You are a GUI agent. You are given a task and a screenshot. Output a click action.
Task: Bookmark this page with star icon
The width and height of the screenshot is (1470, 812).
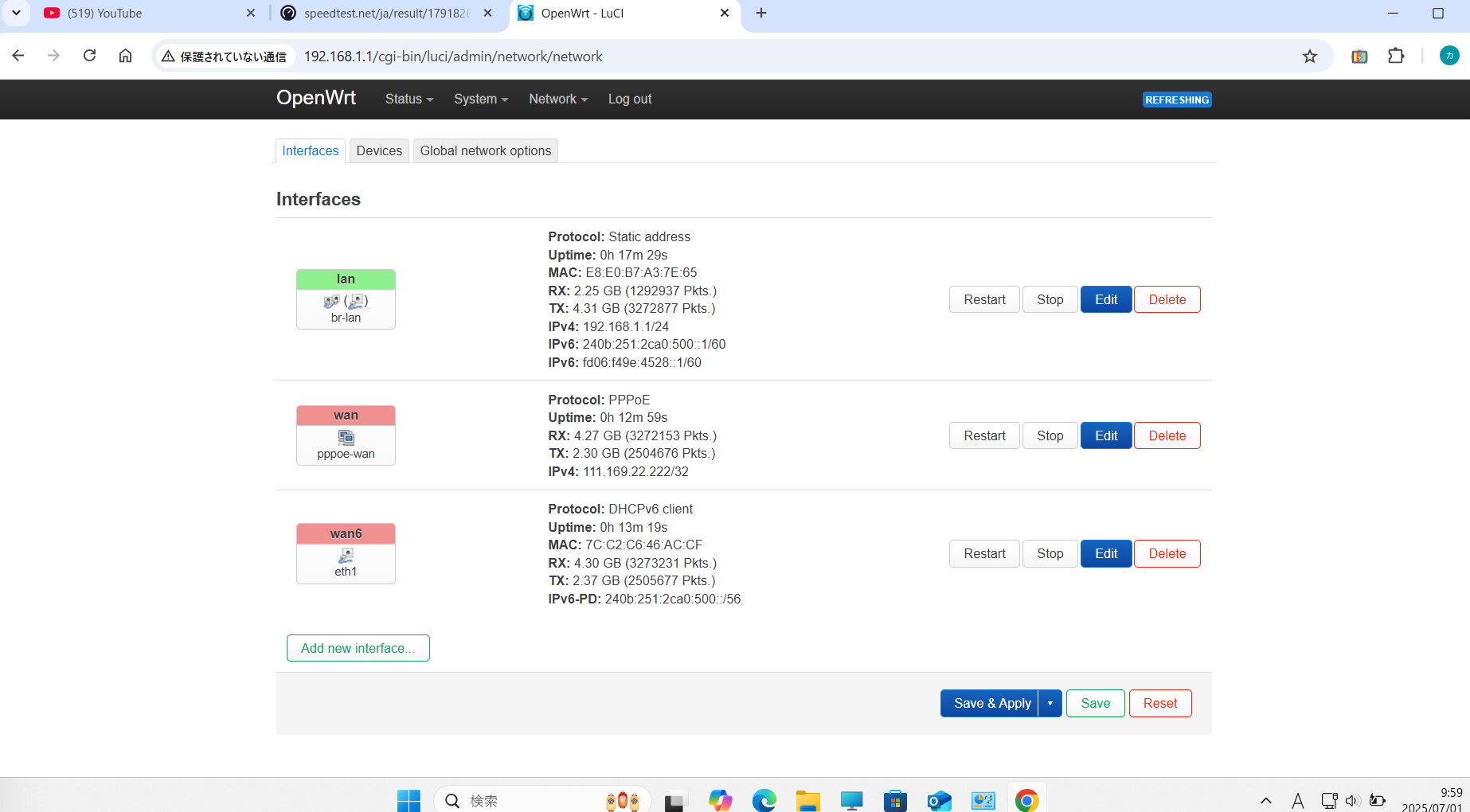[1309, 56]
